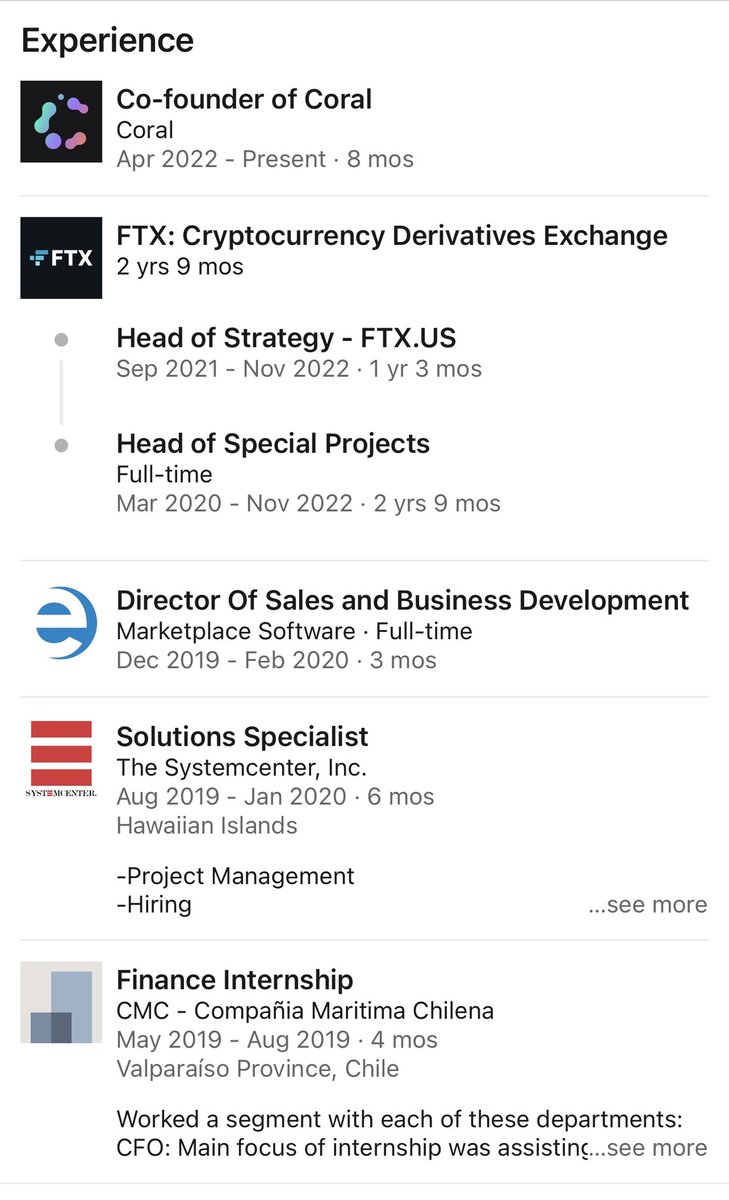Image resolution: width=729 pixels, height=1200 pixels.
Task: Open FTX: Cryptocurrency Derivatives Exchange company page
Action: (x=392, y=236)
